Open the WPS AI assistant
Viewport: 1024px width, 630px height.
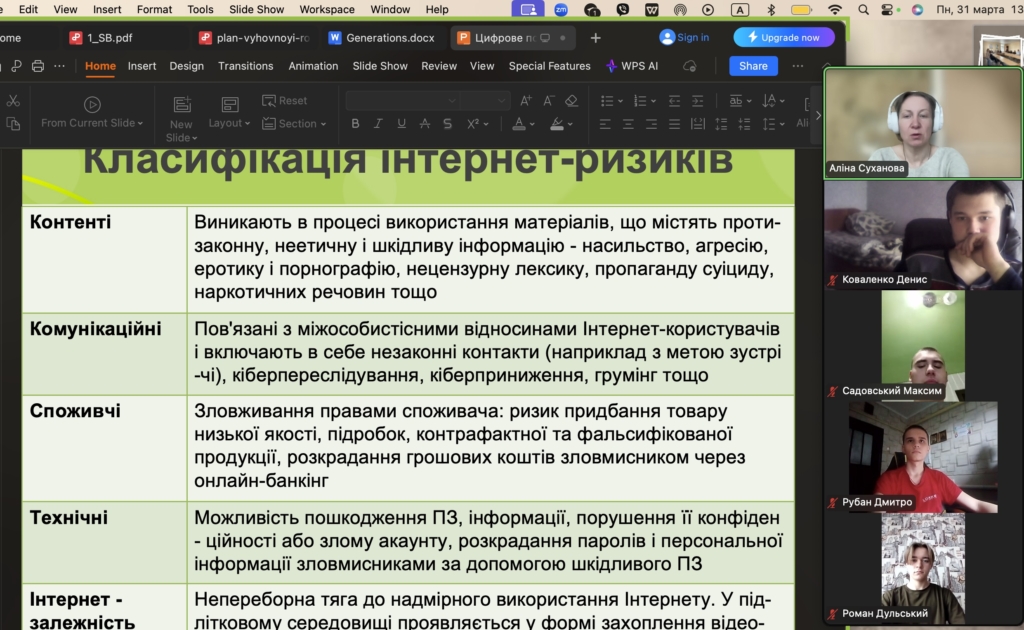[x=631, y=66]
